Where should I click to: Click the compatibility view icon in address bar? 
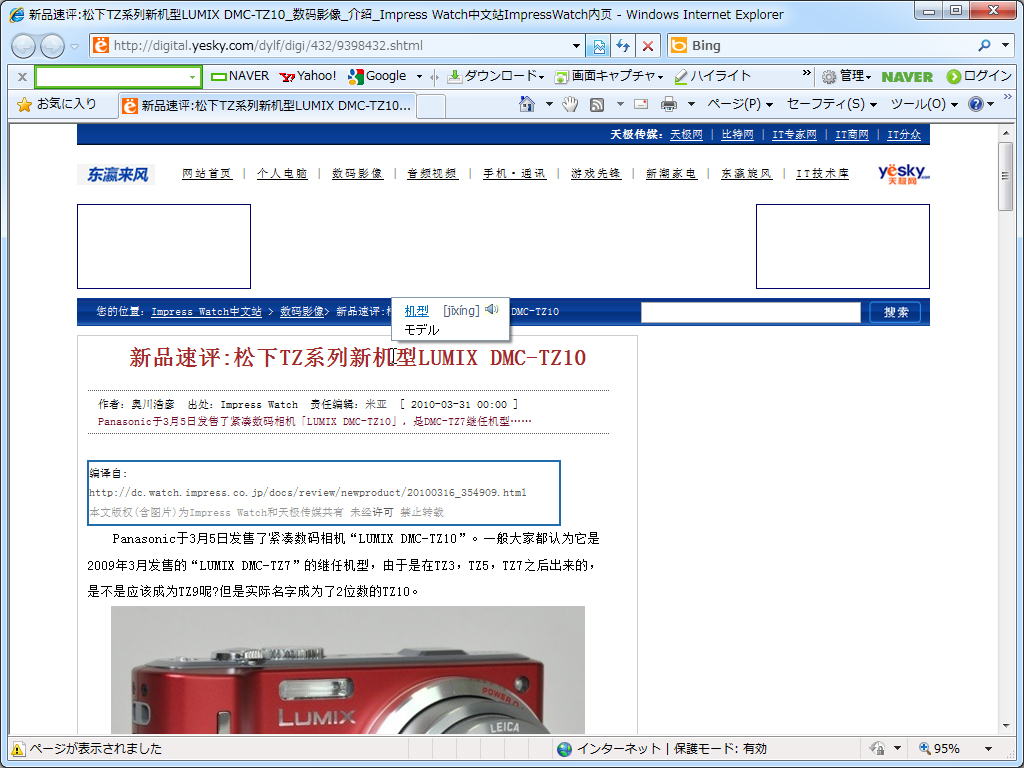pos(598,46)
